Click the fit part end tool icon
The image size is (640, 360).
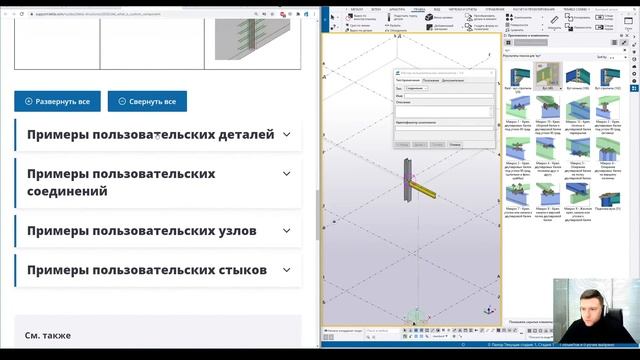point(389,18)
